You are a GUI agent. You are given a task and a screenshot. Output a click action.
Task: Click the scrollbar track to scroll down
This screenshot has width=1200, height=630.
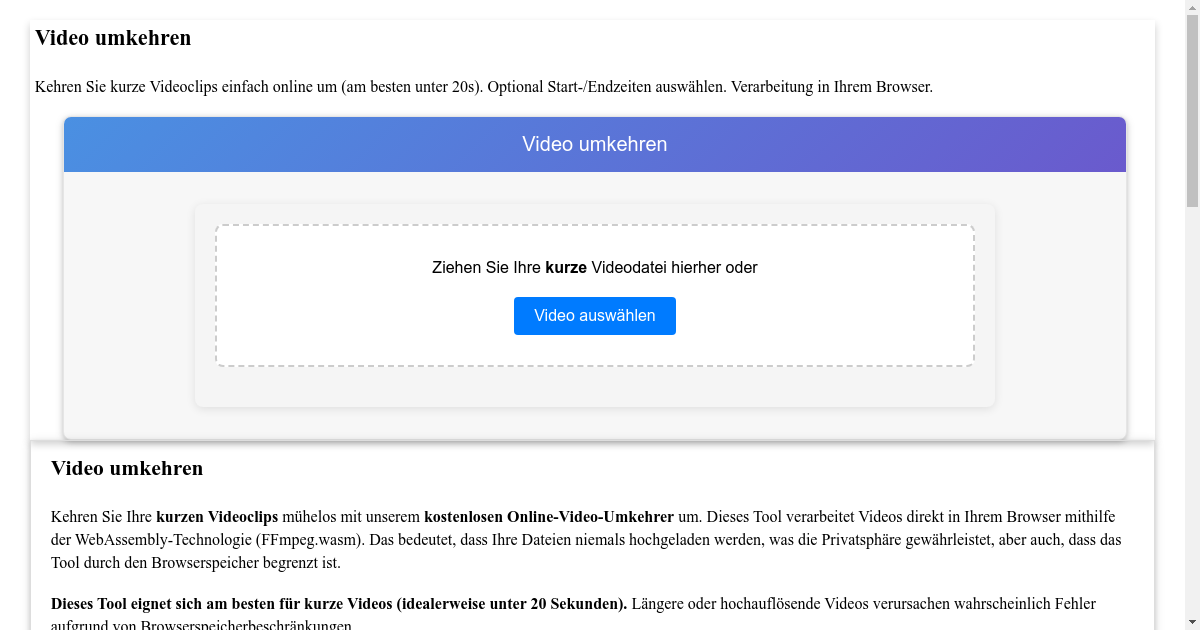click(1193, 400)
